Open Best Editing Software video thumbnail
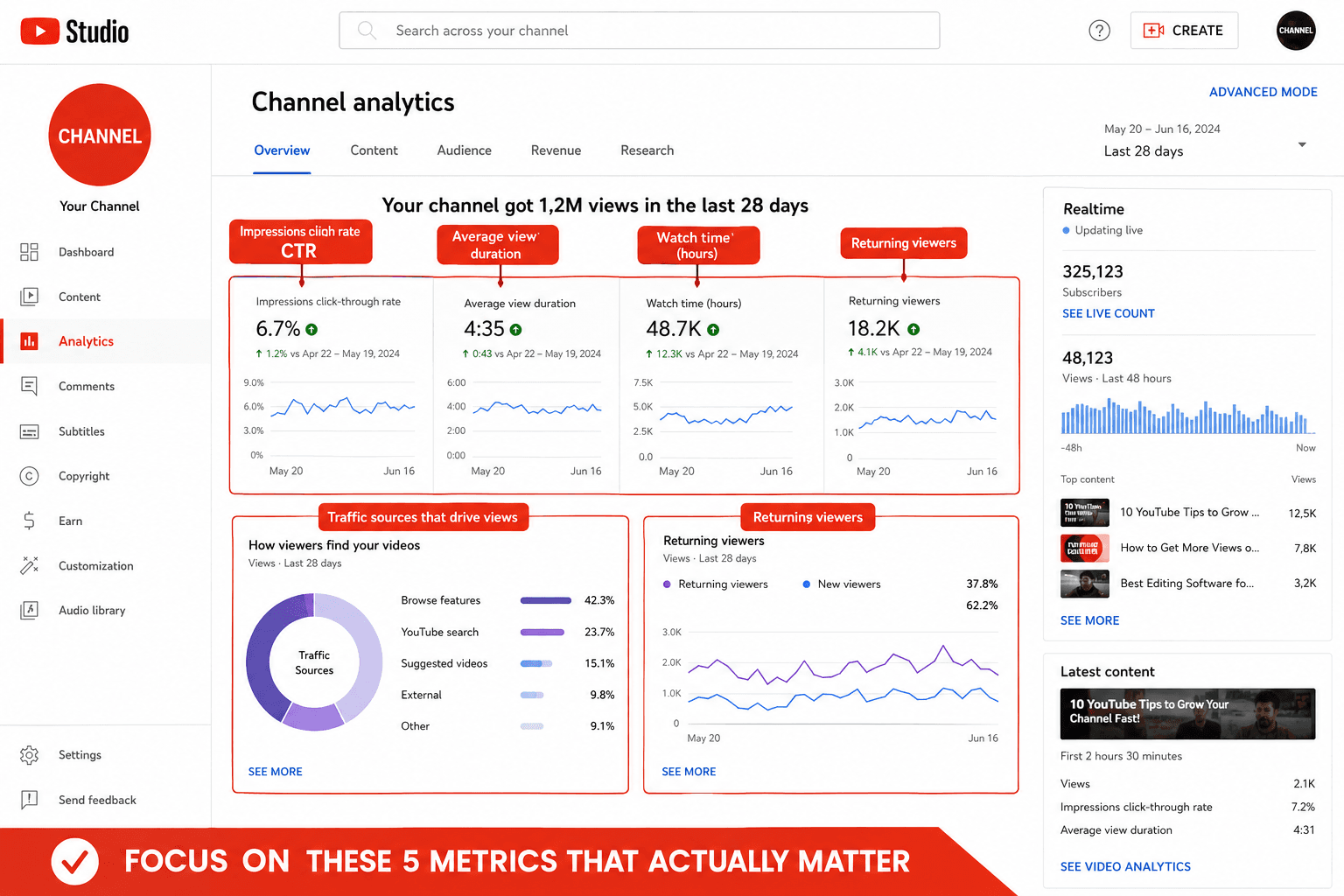Screen dimensions: 1344x896 (1084, 584)
